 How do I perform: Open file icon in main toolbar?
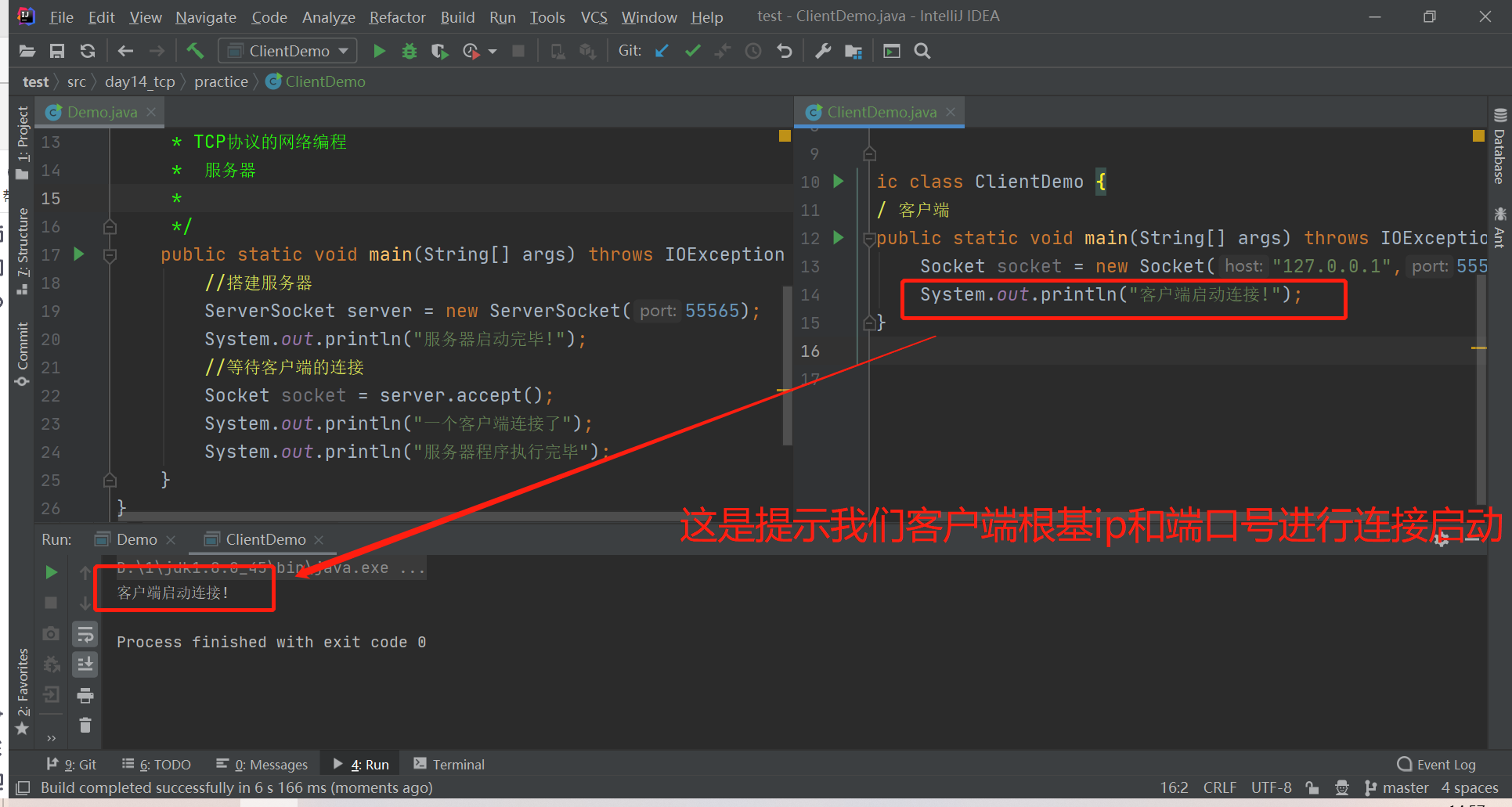point(27,52)
